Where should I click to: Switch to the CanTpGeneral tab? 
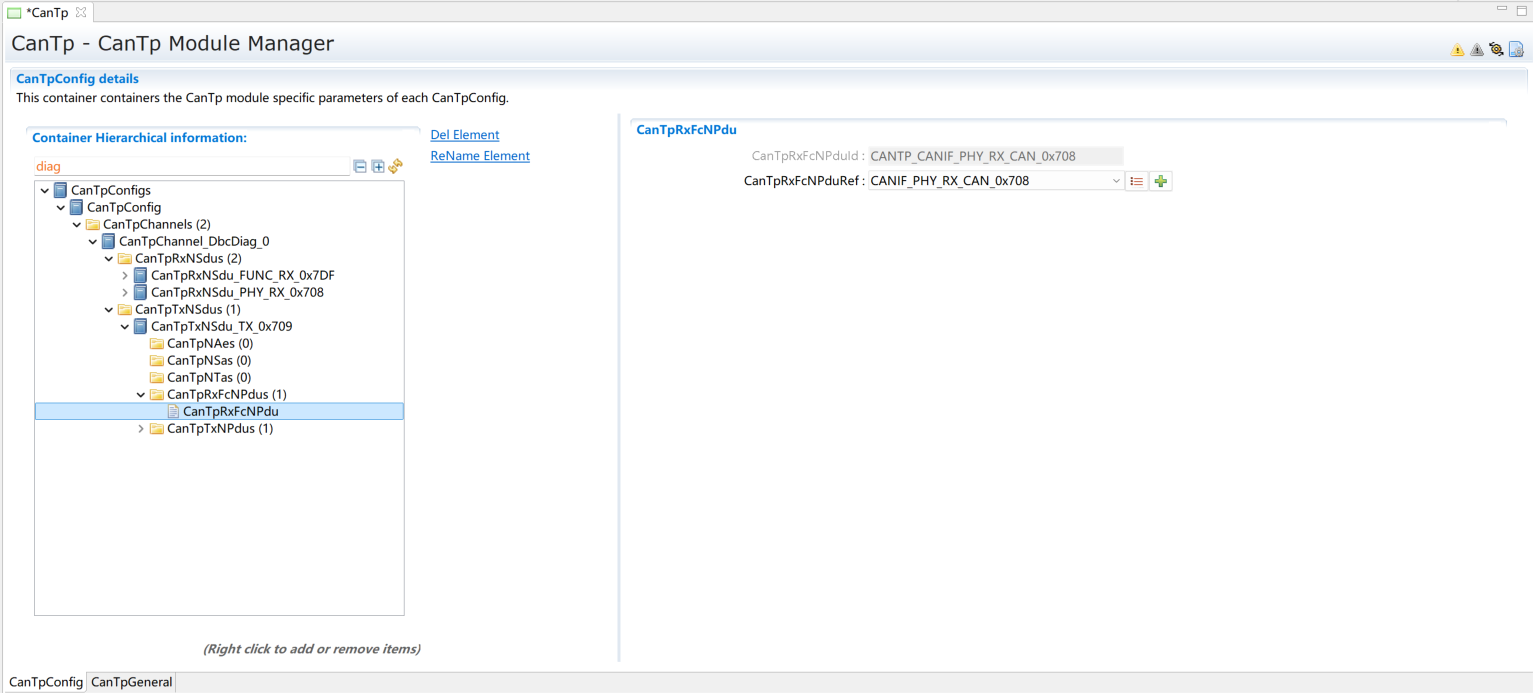point(131,682)
